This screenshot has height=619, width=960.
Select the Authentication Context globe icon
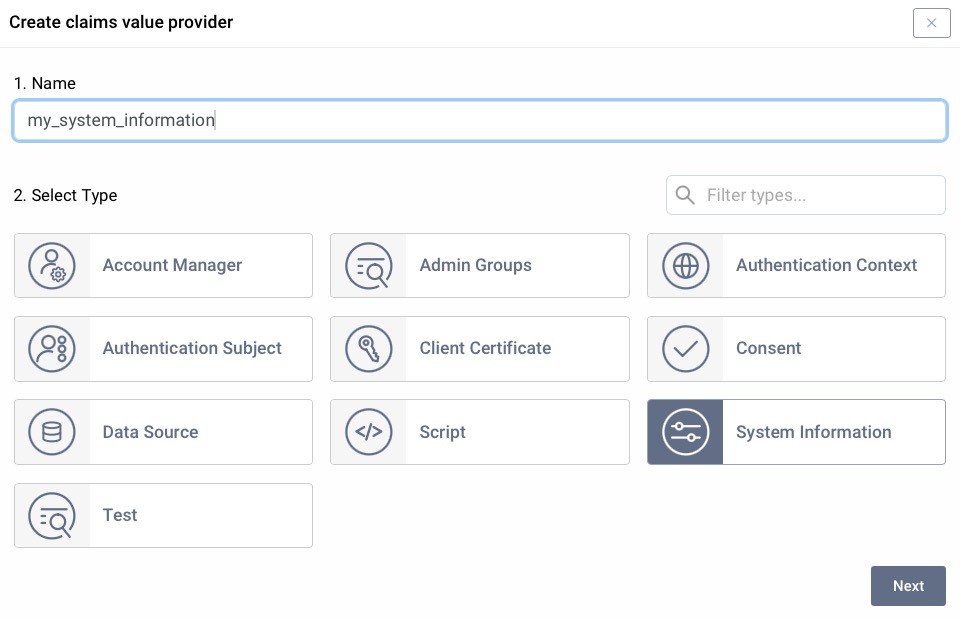pos(685,265)
